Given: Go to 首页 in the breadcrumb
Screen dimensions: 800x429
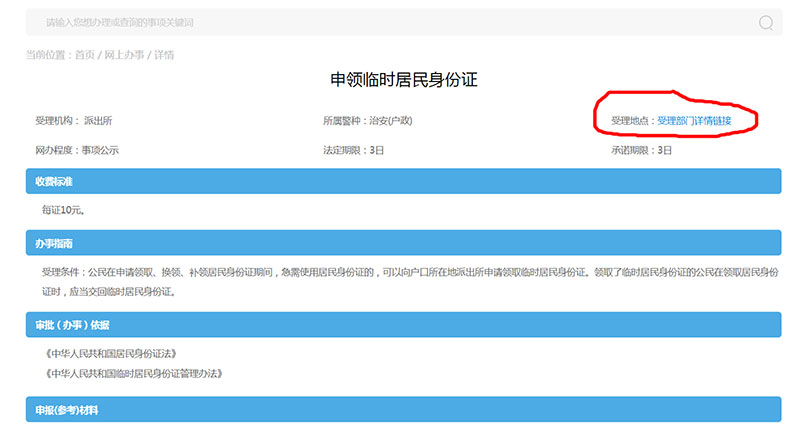Looking at the screenshot, I should (85, 55).
